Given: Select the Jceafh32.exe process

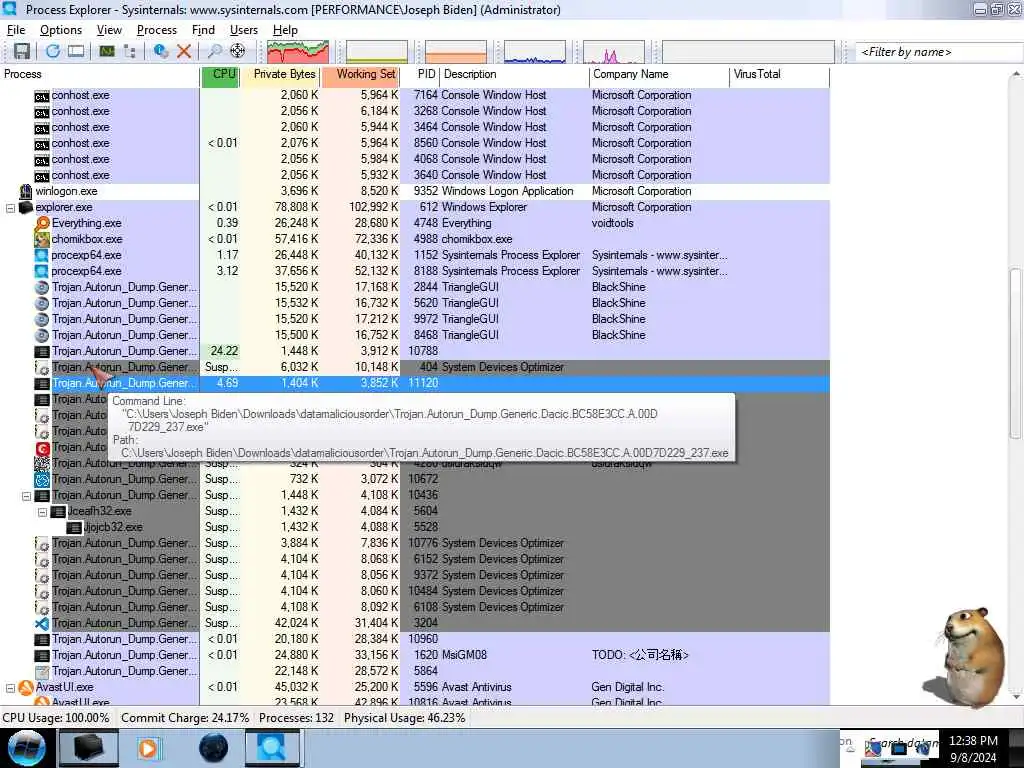Looking at the screenshot, I should pos(415,511).
